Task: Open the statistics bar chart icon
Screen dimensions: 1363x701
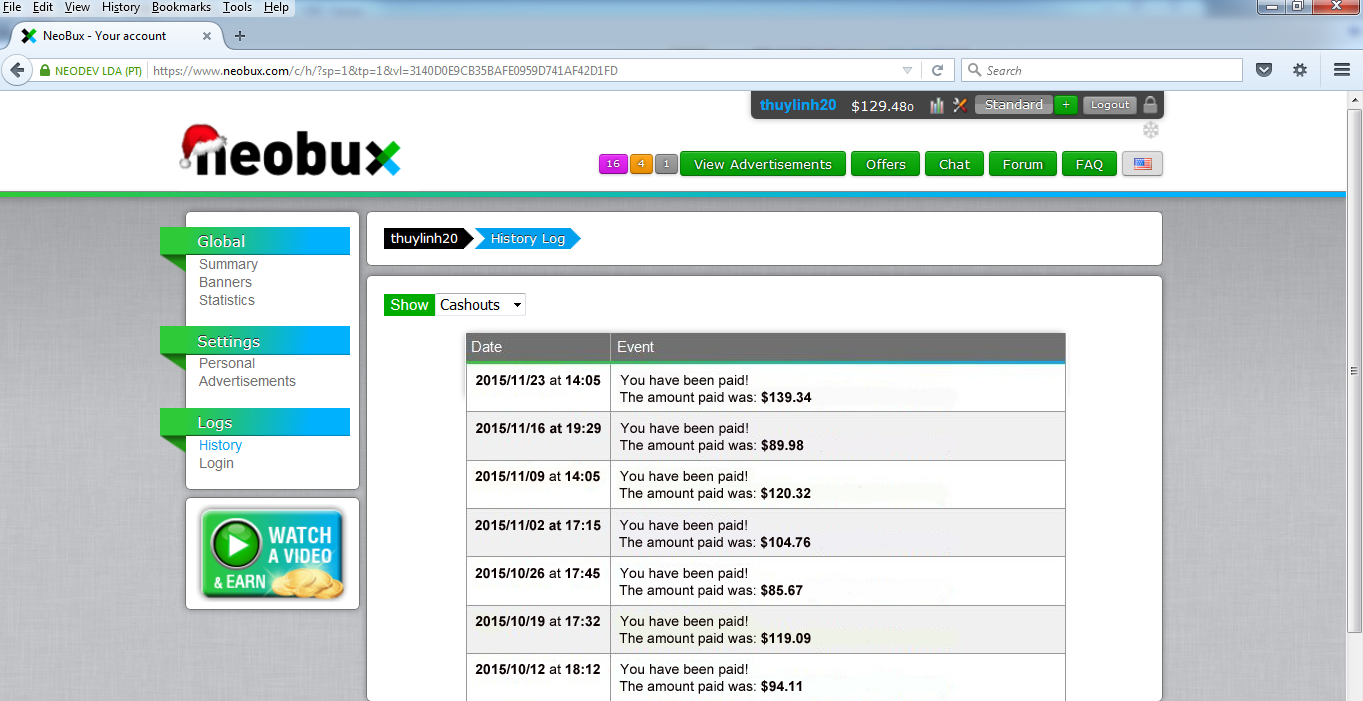Action: 937,105
